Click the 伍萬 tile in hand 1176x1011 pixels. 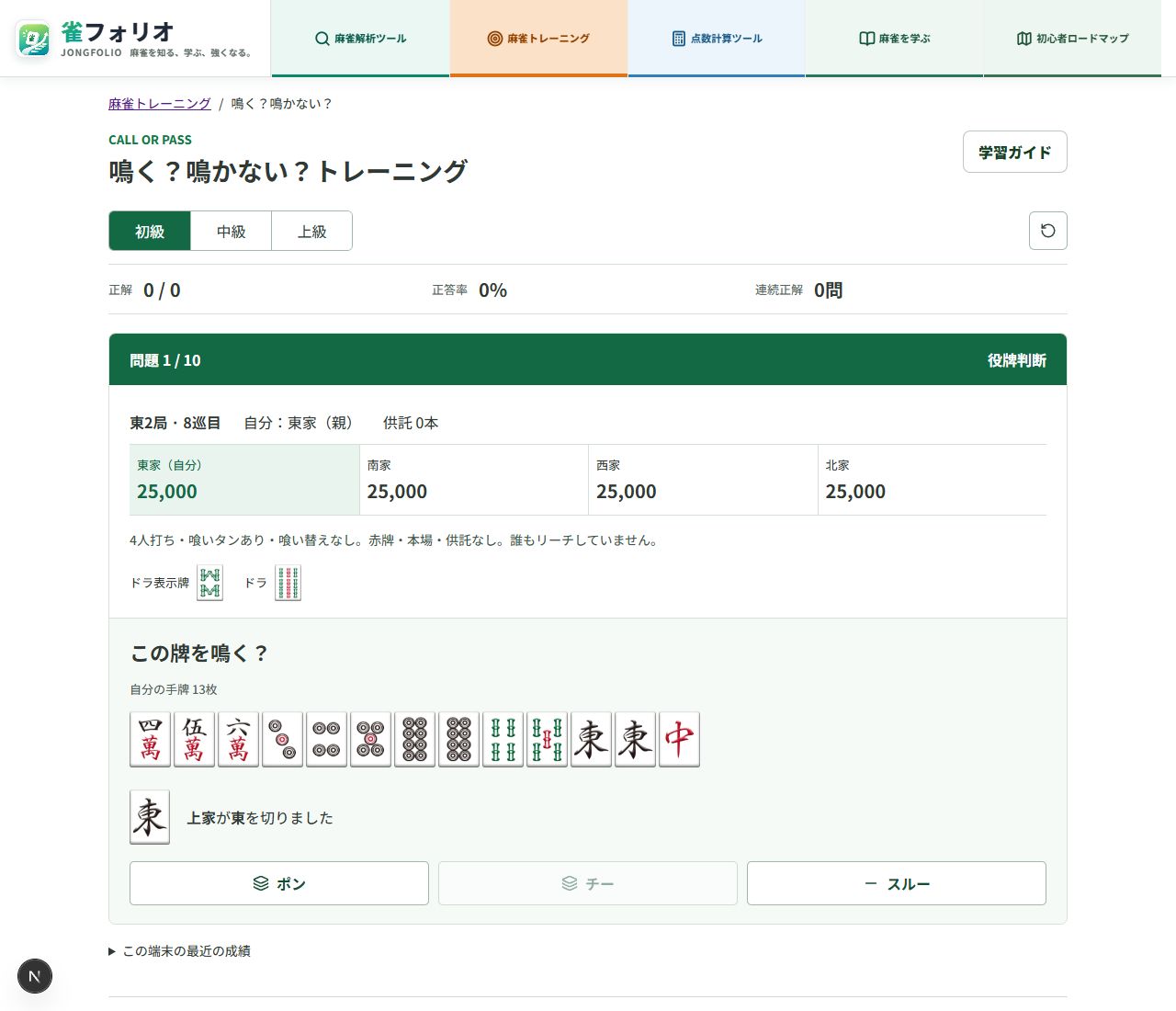click(x=195, y=739)
